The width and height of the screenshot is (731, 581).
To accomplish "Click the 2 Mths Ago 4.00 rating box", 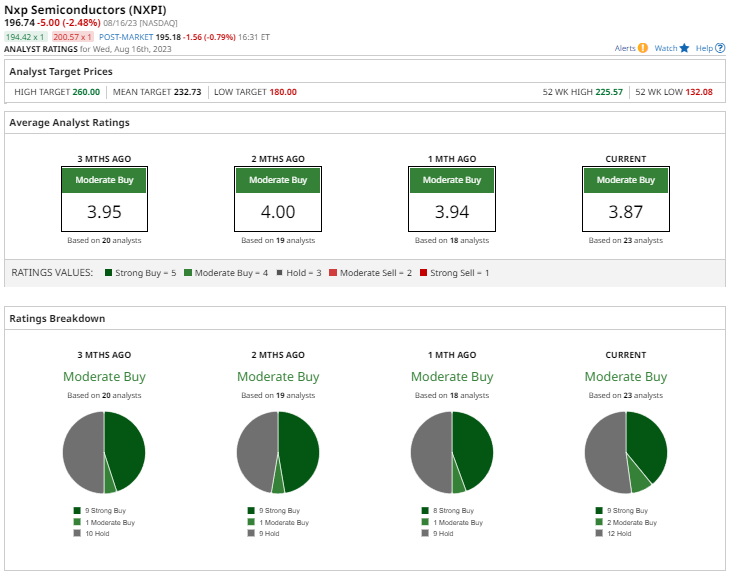I will pos(278,212).
